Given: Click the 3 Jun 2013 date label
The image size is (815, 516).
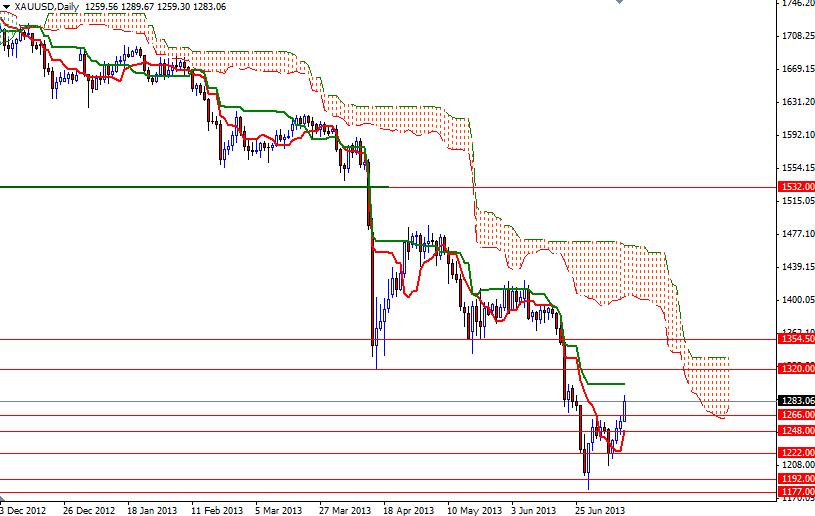Looking at the screenshot, I should (533, 510).
